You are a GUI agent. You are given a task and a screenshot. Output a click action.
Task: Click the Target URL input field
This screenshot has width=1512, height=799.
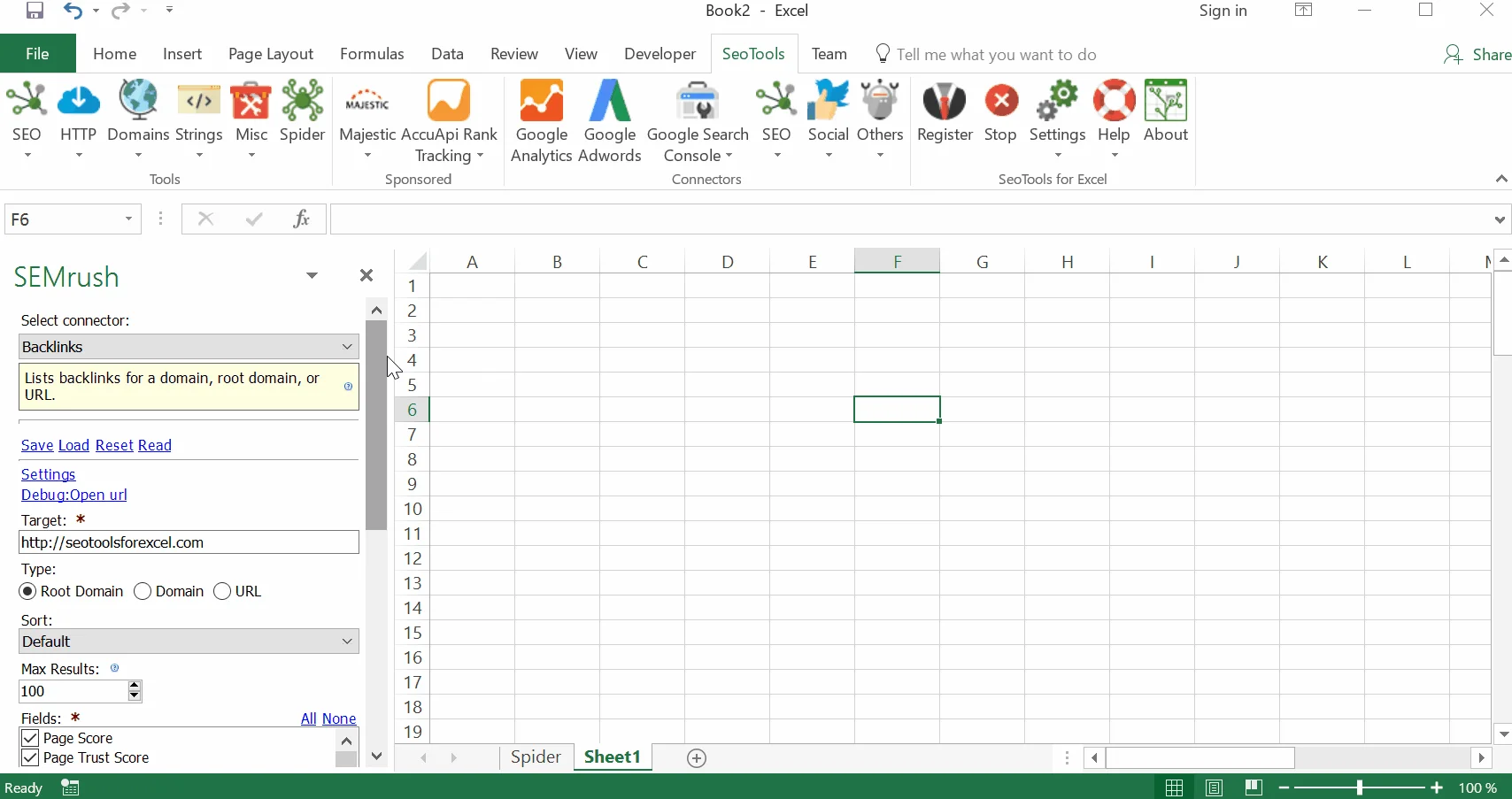click(189, 542)
